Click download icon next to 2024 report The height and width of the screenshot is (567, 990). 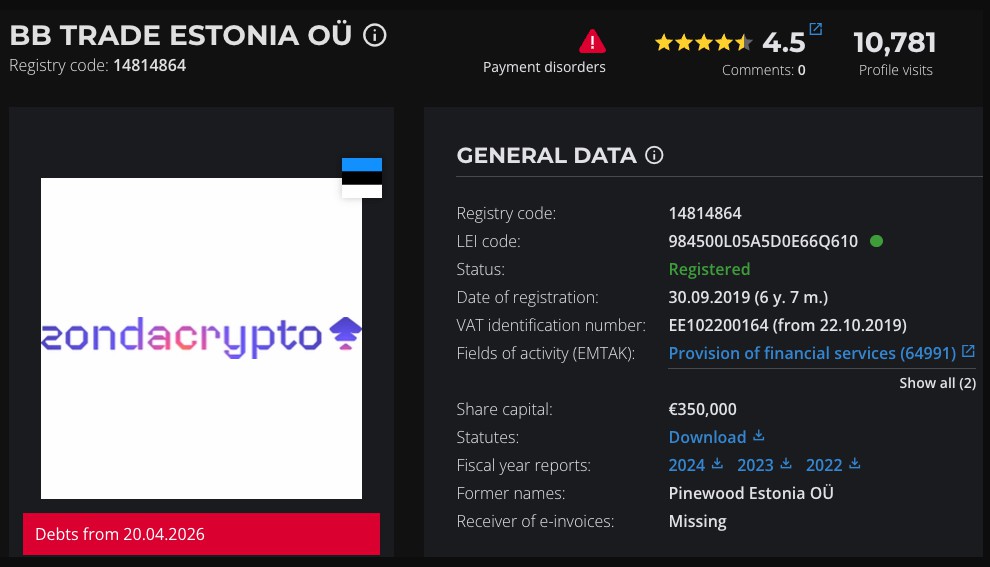pyautogui.click(x=717, y=463)
